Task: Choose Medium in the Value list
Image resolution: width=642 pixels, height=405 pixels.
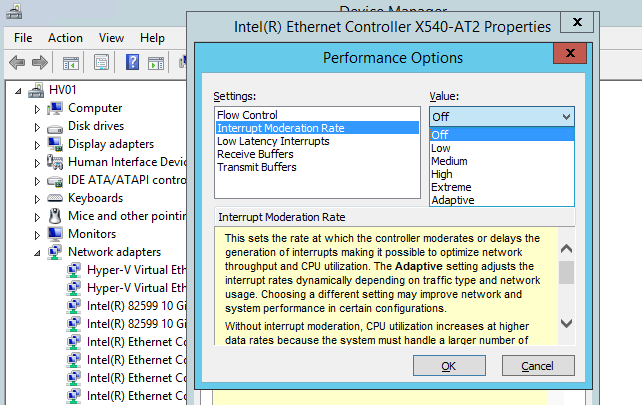Action: (502, 161)
